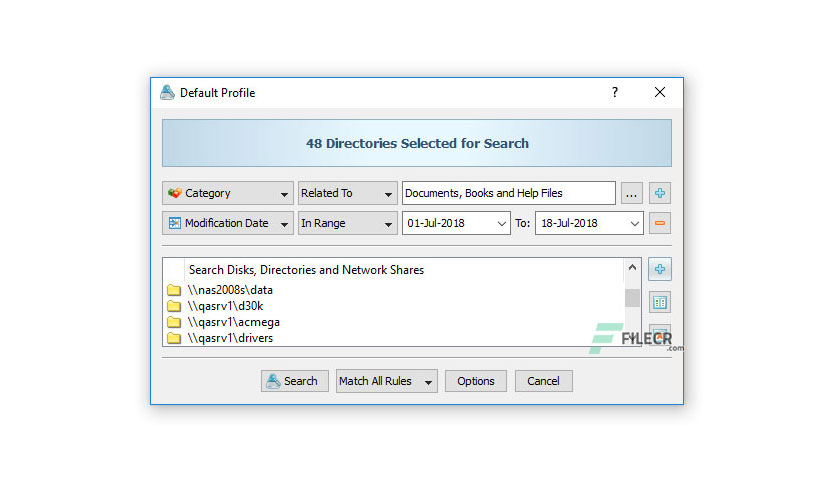Add a new search rule with plus icon beside Category row
Image resolution: width=836 pixels, height=484 pixels.
point(660,193)
